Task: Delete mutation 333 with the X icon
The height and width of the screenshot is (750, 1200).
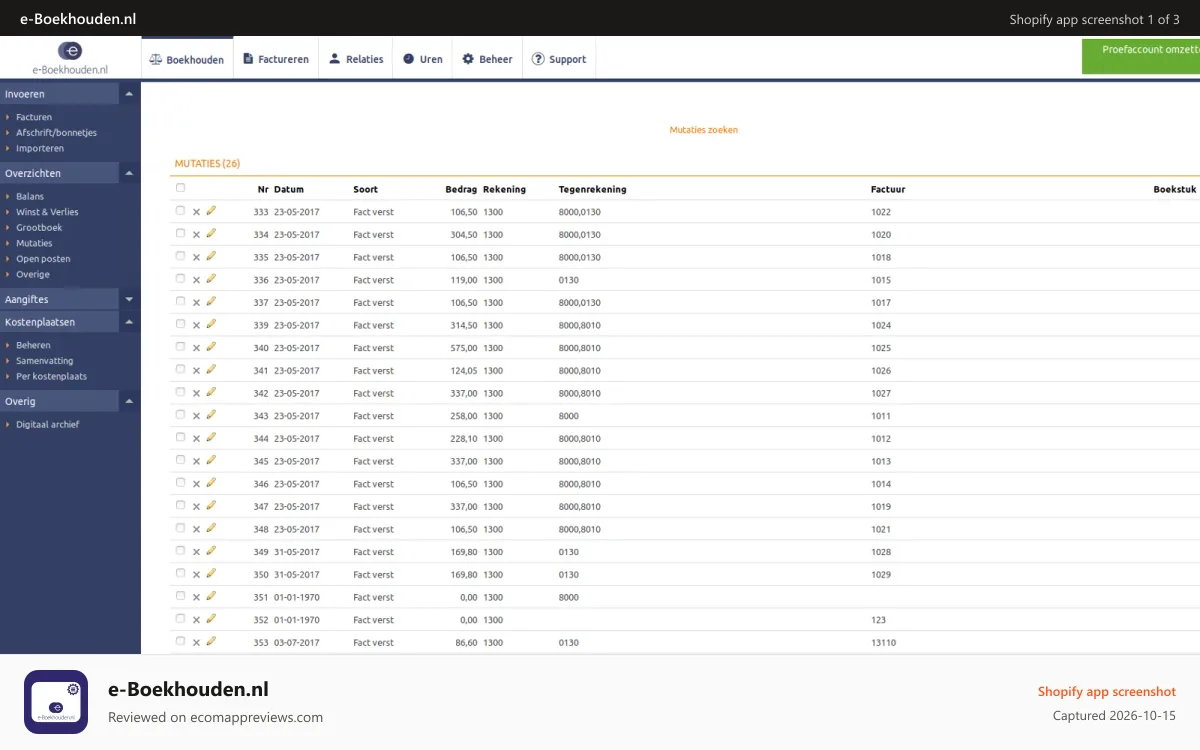Action: (x=196, y=212)
